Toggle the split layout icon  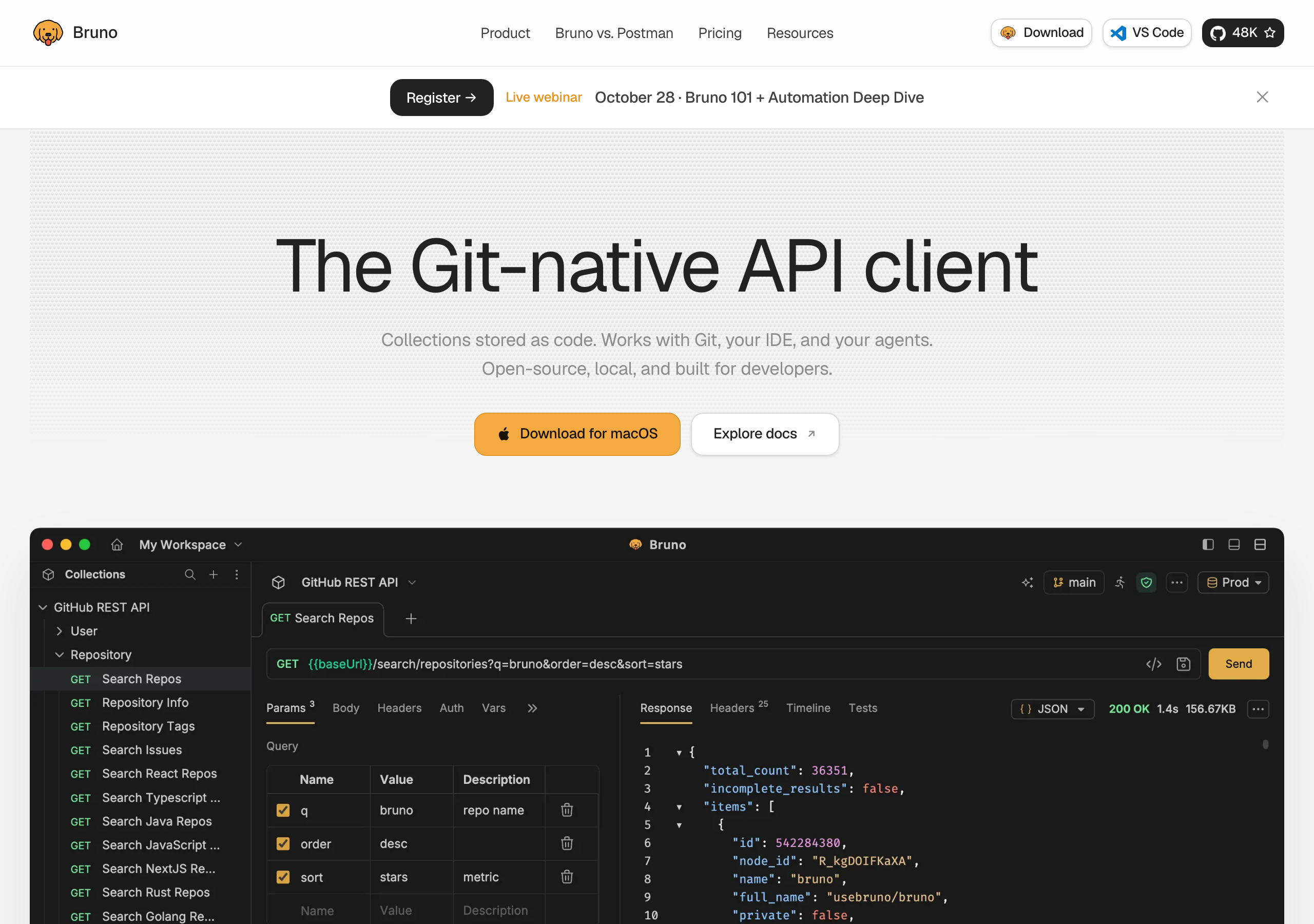click(1260, 545)
